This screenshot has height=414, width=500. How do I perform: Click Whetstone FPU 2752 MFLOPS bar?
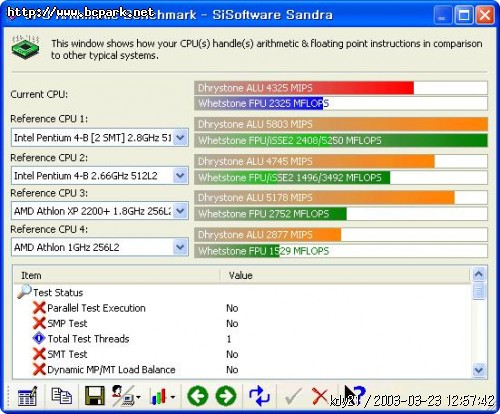[271, 214]
